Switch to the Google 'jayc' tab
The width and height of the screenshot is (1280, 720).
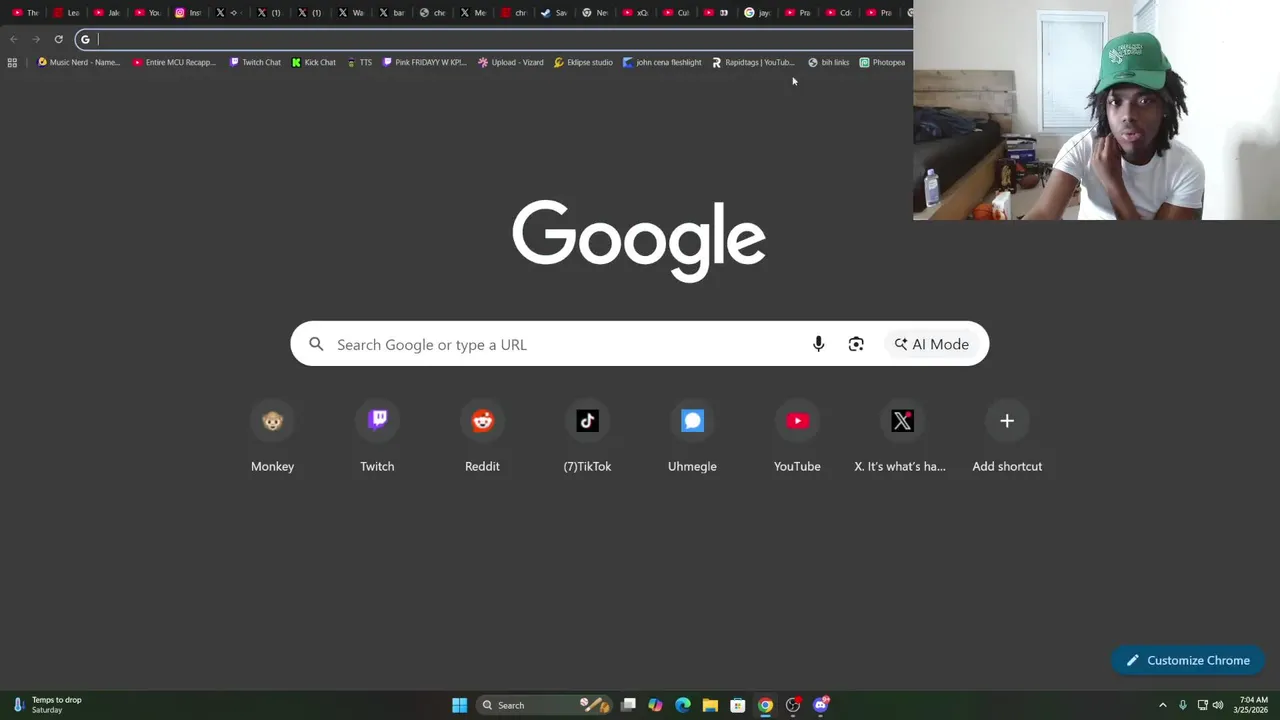tap(758, 13)
